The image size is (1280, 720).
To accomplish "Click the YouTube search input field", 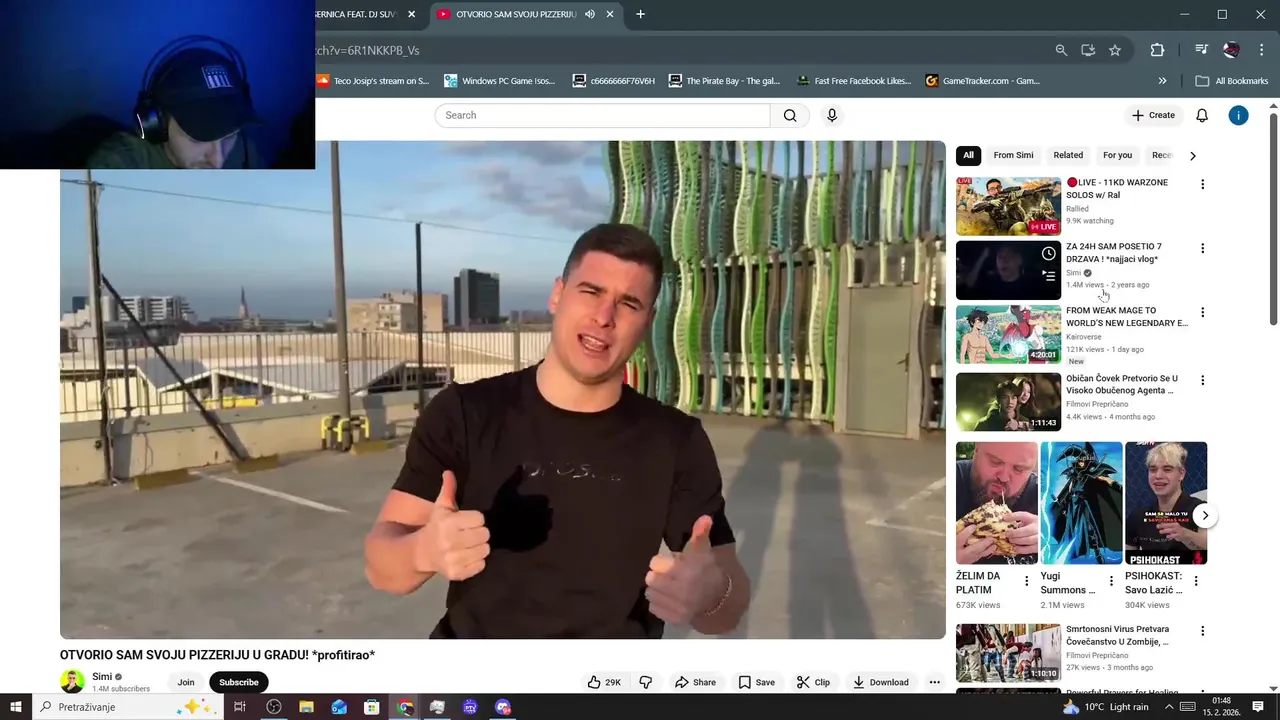I will pyautogui.click(x=603, y=115).
